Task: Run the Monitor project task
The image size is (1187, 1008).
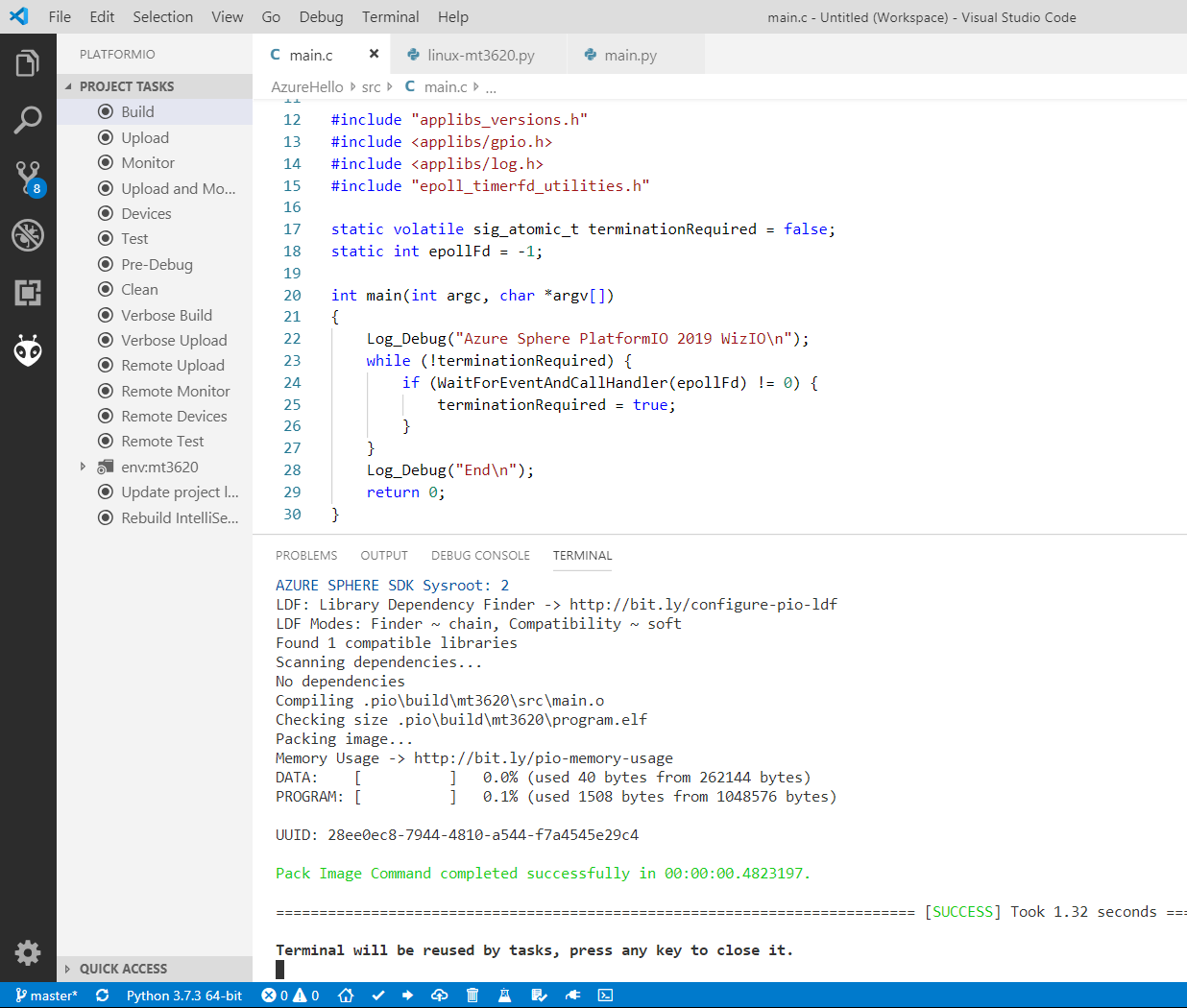Action: (x=155, y=162)
